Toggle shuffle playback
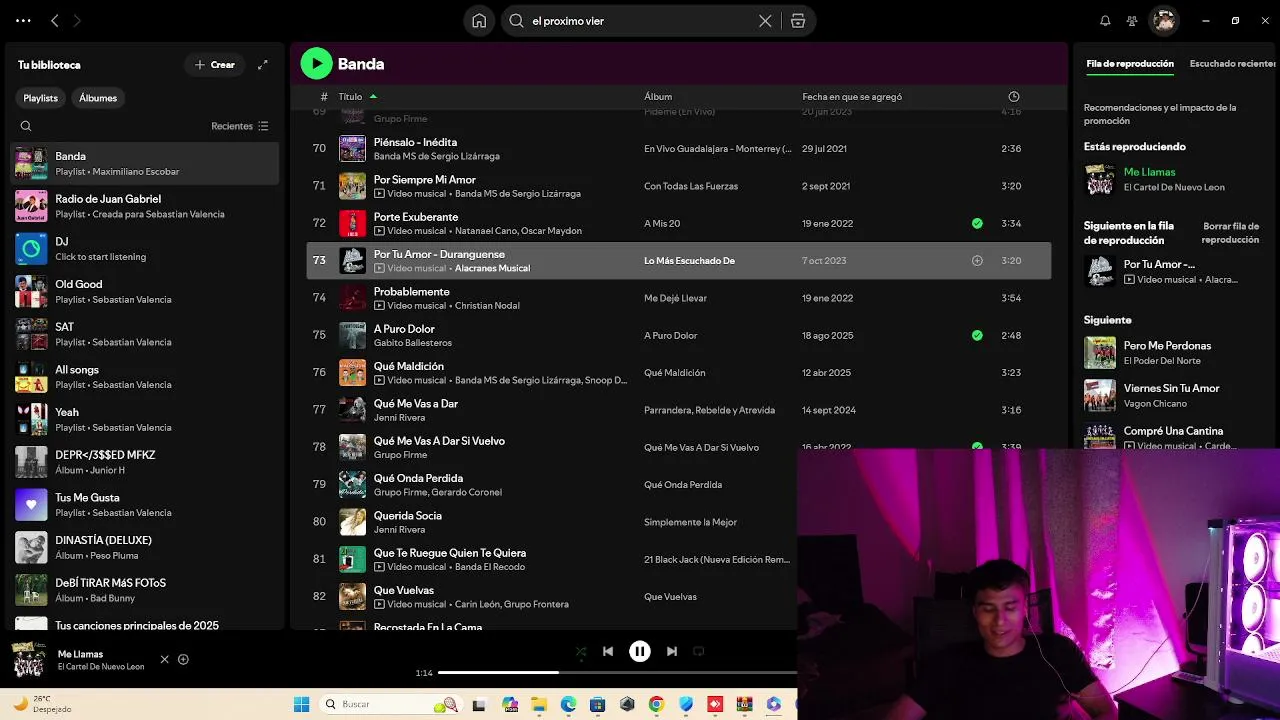Screen dimensions: 1280x720 coord(581,651)
